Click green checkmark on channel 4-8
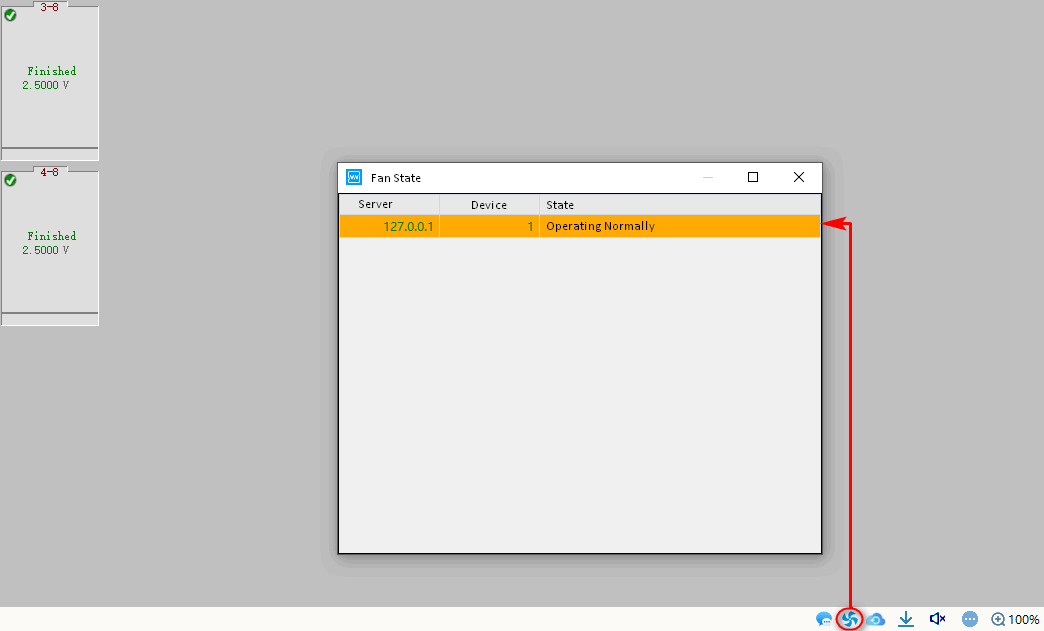1044x631 pixels. coord(11,180)
